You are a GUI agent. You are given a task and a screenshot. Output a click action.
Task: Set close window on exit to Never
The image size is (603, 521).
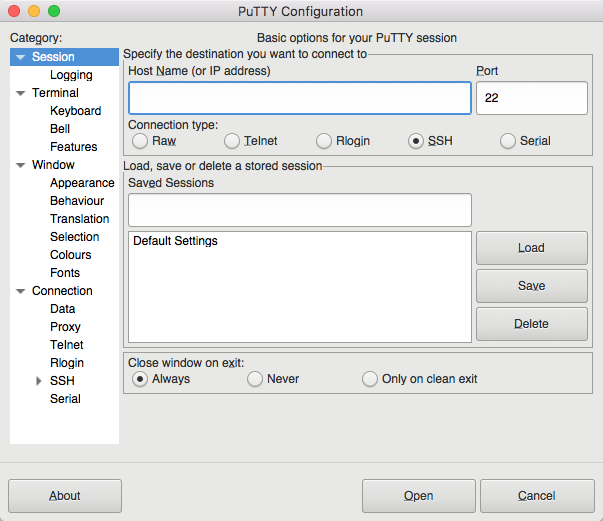coord(255,379)
